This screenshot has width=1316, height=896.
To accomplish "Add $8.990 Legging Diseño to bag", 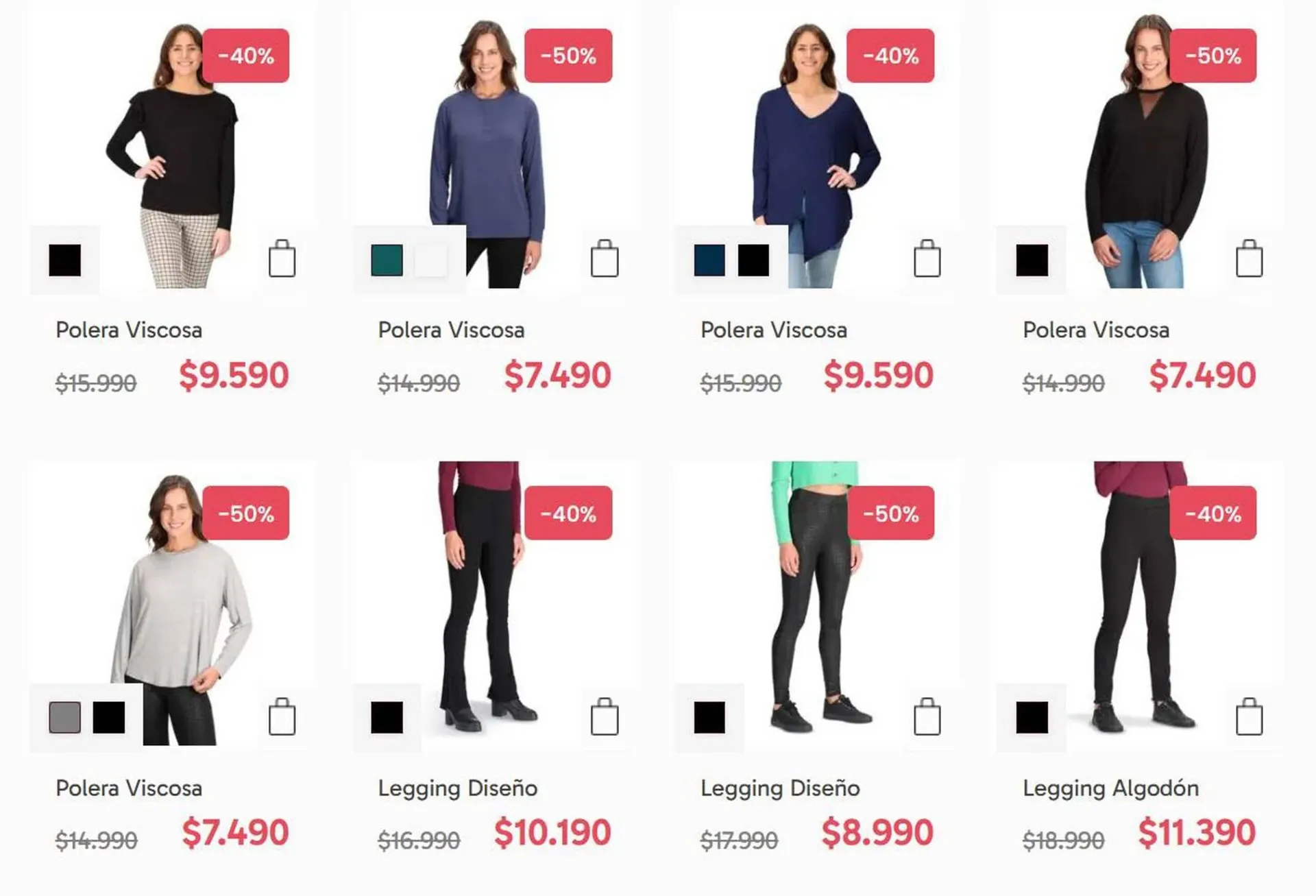I will coord(927,716).
